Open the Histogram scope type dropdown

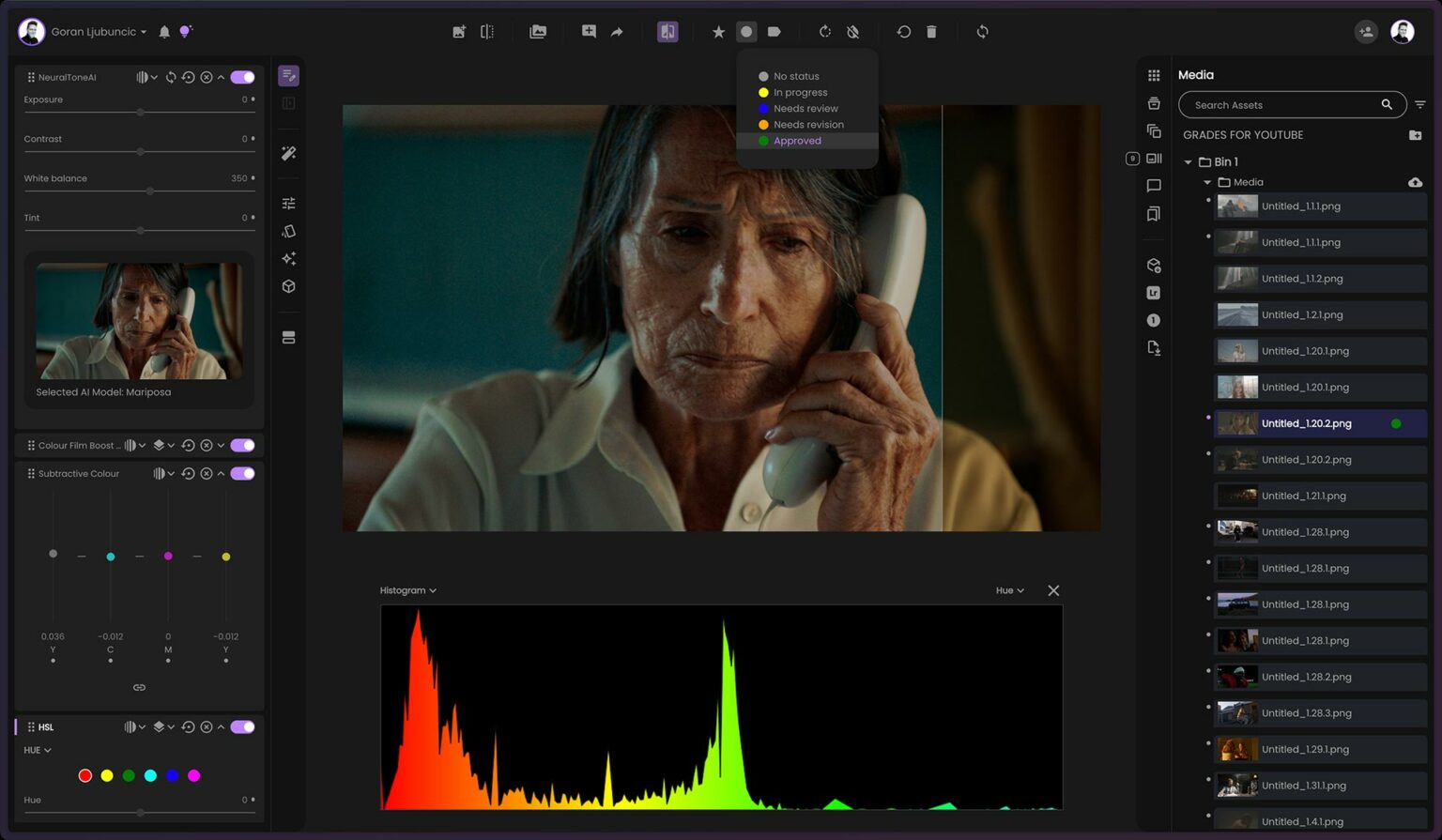[408, 590]
